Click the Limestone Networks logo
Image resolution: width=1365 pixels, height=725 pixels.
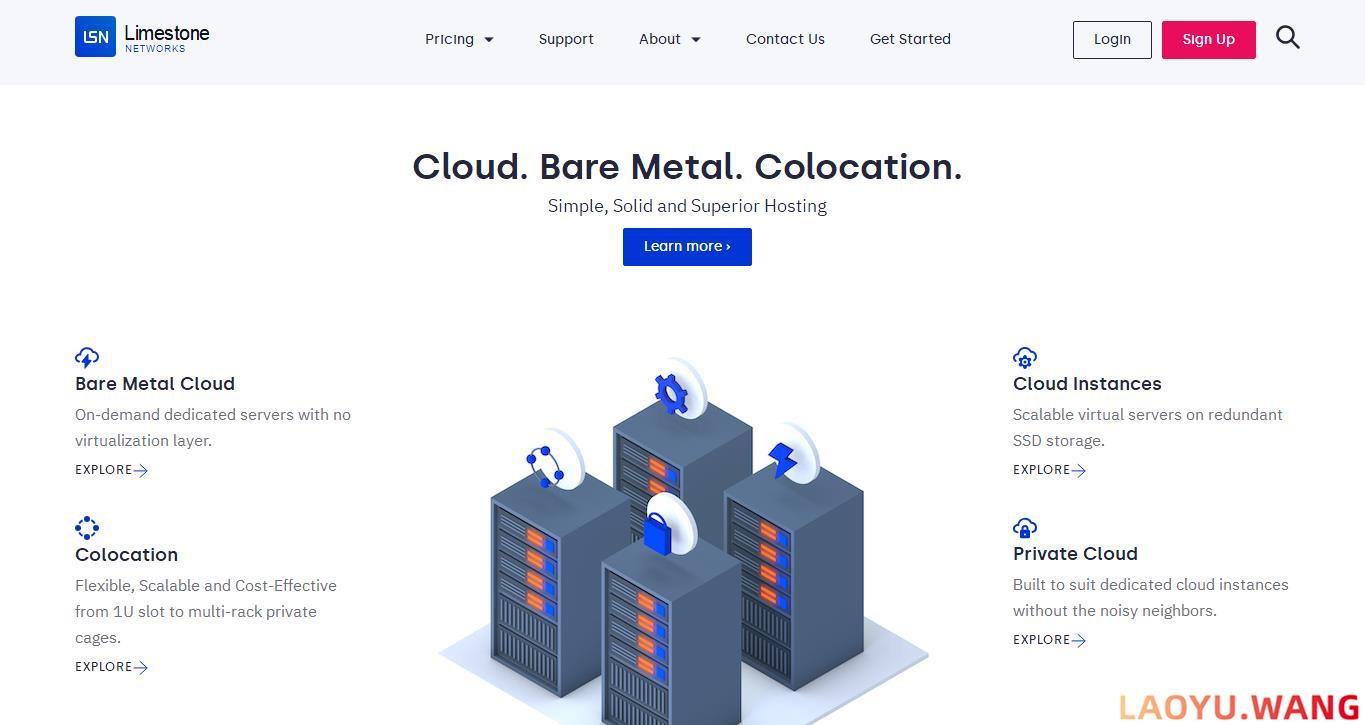click(x=142, y=37)
